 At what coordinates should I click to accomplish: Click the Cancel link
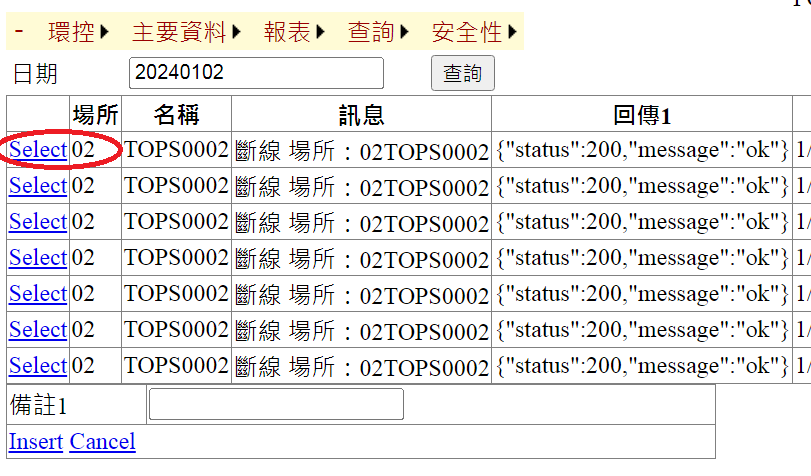coord(102,442)
